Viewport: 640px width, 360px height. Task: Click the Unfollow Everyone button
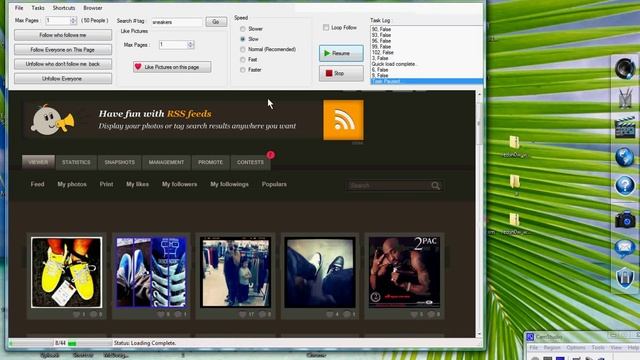point(63,78)
